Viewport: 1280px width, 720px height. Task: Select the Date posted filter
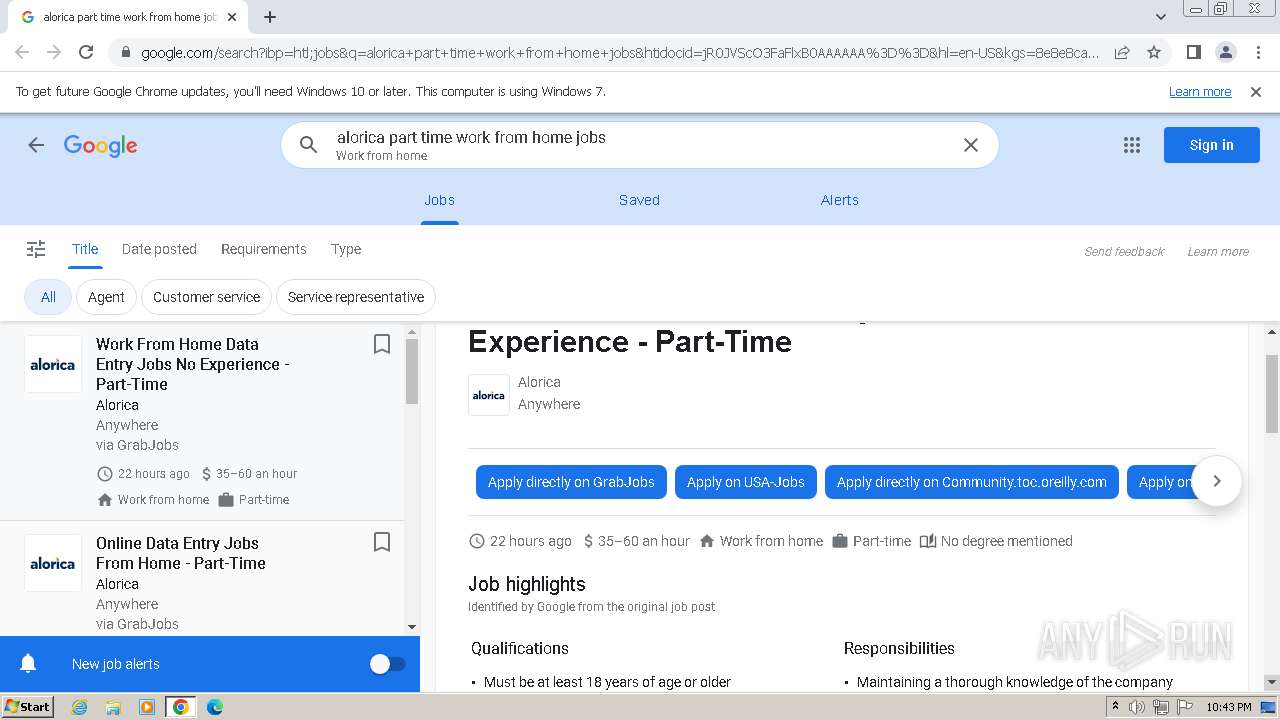coord(159,249)
